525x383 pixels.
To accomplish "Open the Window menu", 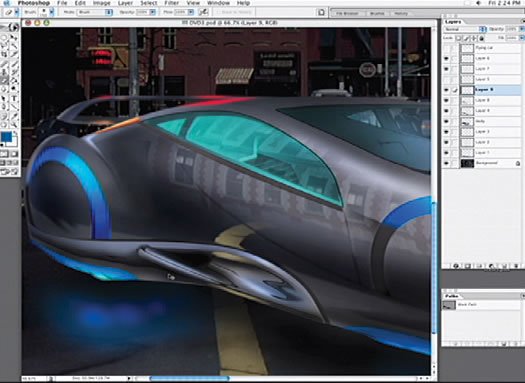I will pyautogui.click(x=218, y=3).
